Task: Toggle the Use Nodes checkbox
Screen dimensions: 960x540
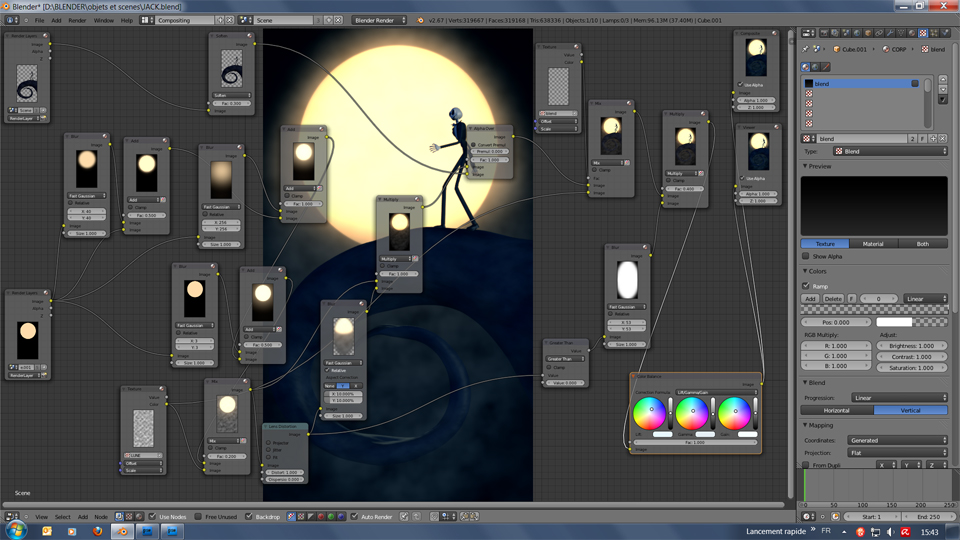Action: click(152, 516)
